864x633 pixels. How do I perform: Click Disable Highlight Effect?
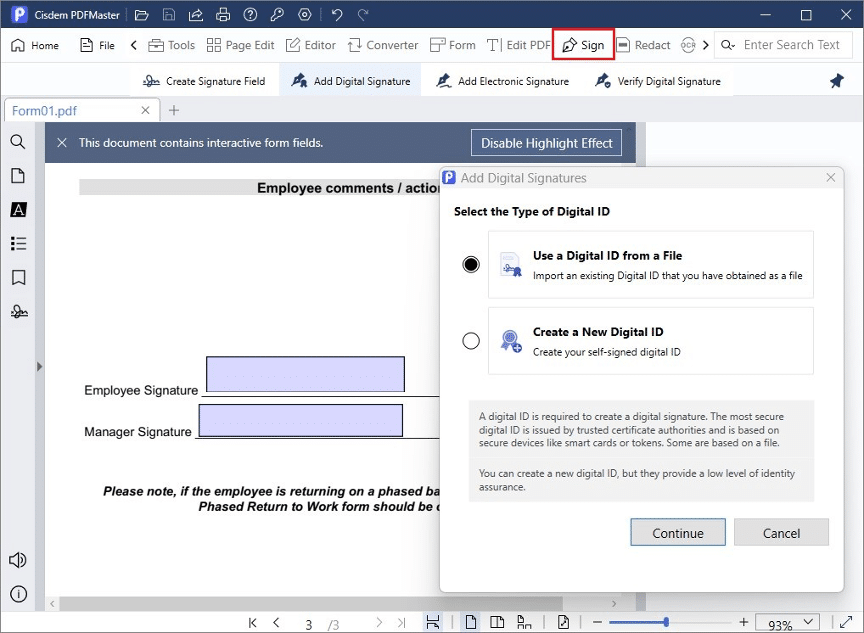(x=546, y=142)
